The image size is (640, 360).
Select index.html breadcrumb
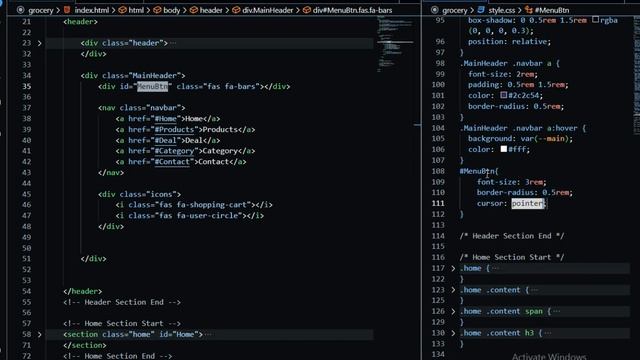(x=91, y=10)
